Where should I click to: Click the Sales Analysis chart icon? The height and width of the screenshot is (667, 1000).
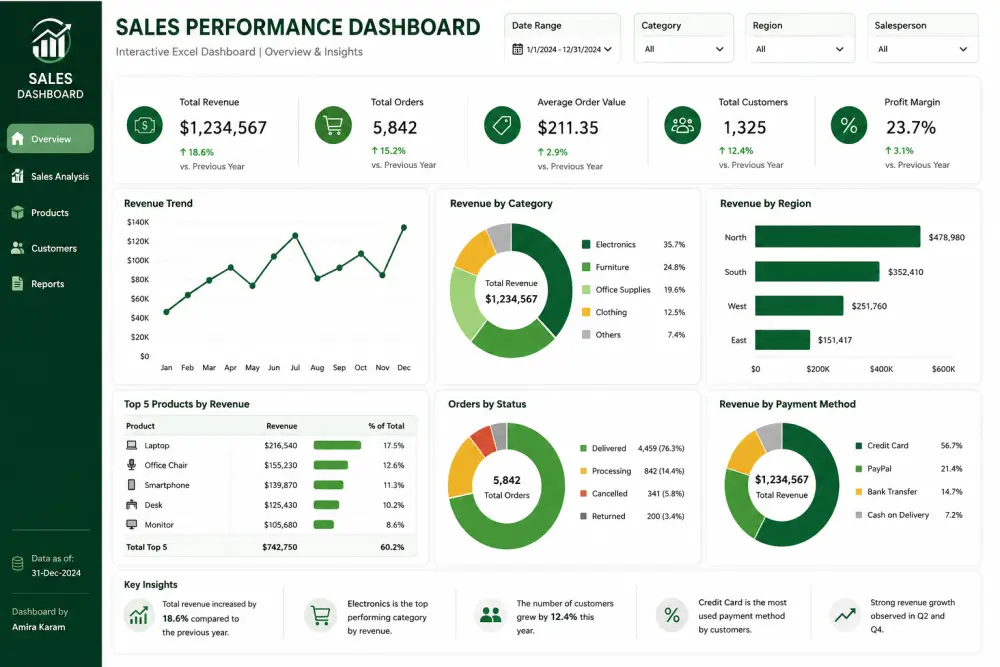tap(18, 176)
